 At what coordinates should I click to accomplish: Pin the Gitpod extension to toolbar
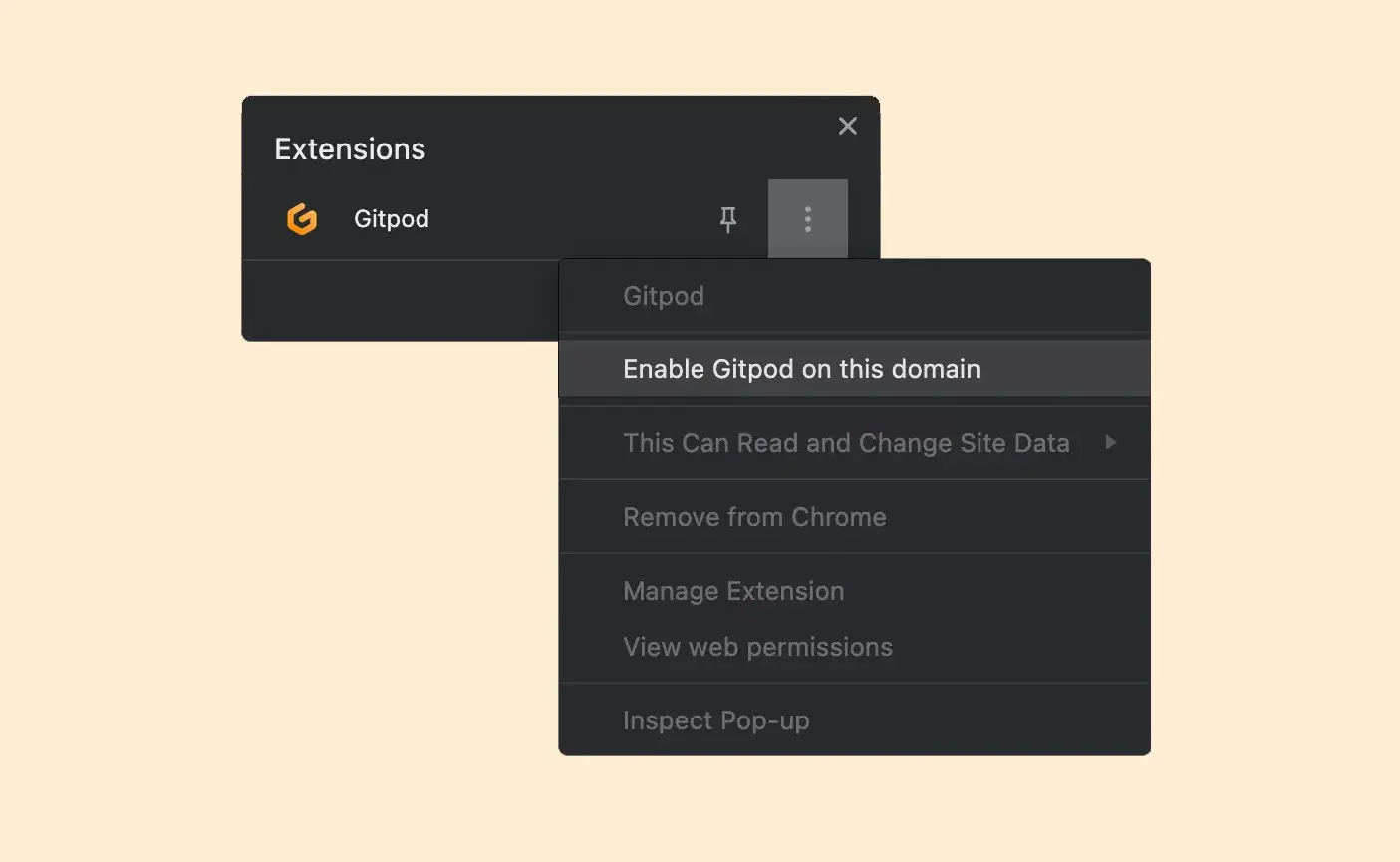(x=728, y=219)
